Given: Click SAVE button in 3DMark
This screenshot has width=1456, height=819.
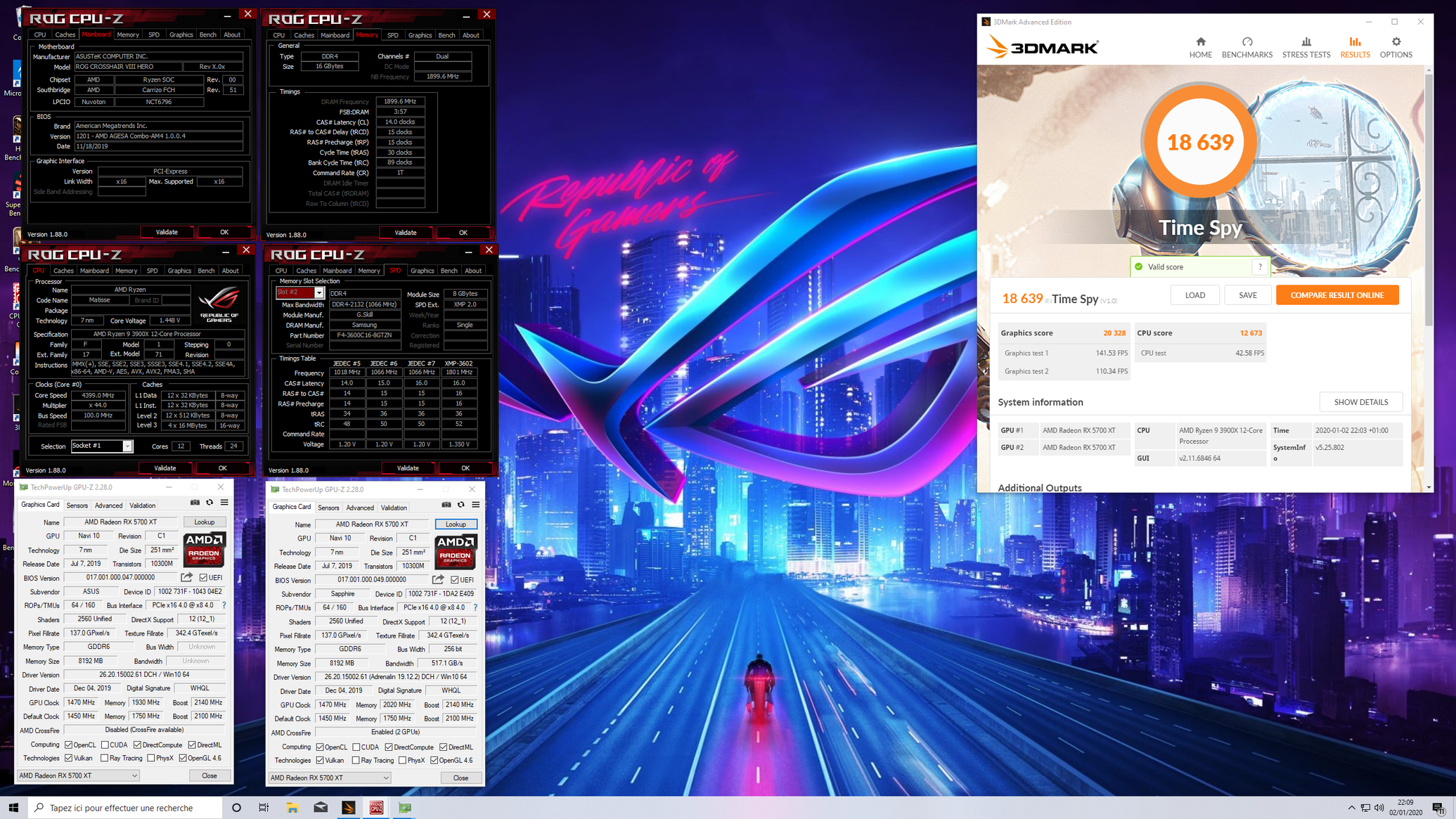Looking at the screenshot, I should (1247, 295).
